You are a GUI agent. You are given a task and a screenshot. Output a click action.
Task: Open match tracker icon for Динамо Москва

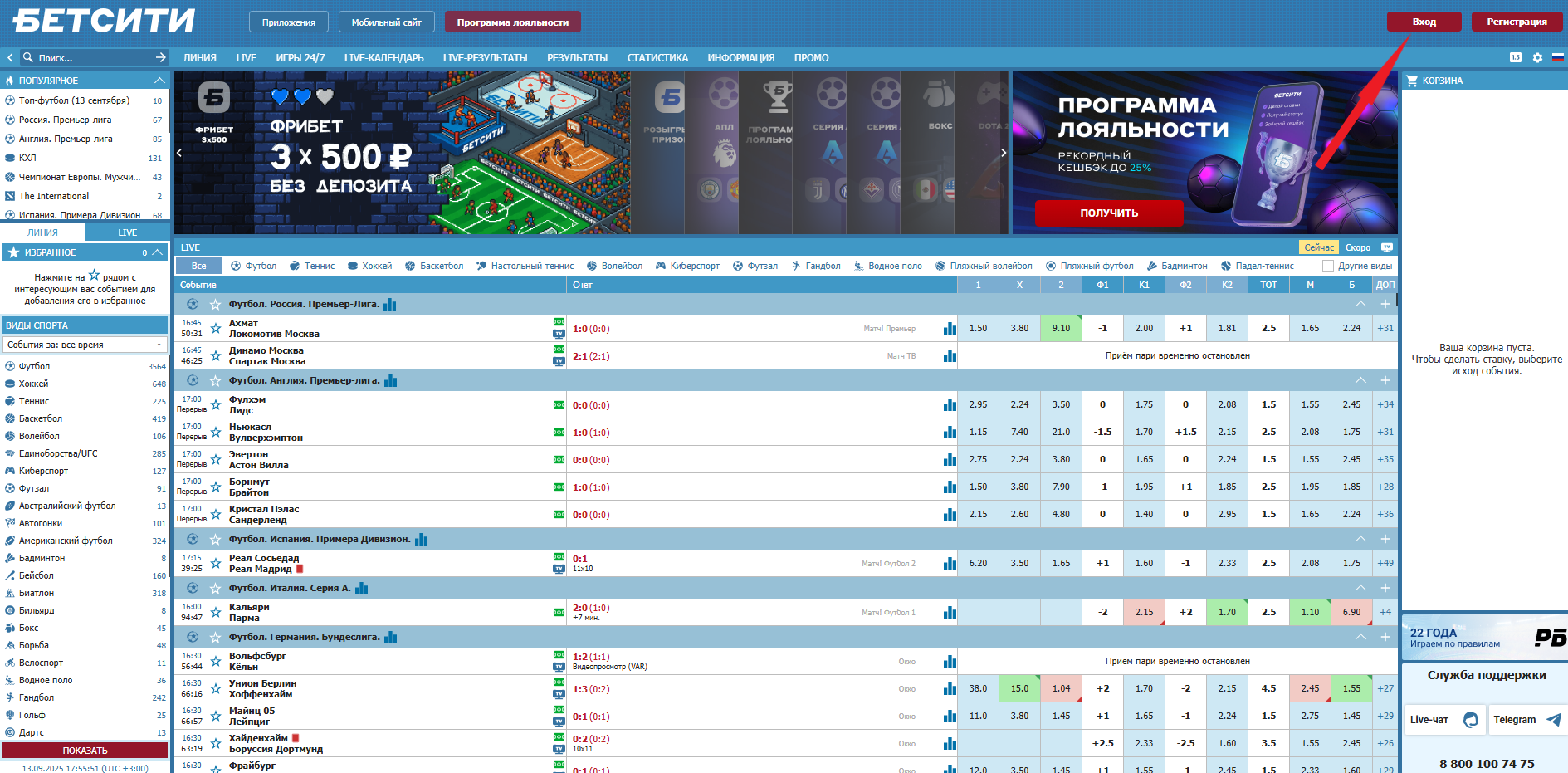(x=559, y=350)
